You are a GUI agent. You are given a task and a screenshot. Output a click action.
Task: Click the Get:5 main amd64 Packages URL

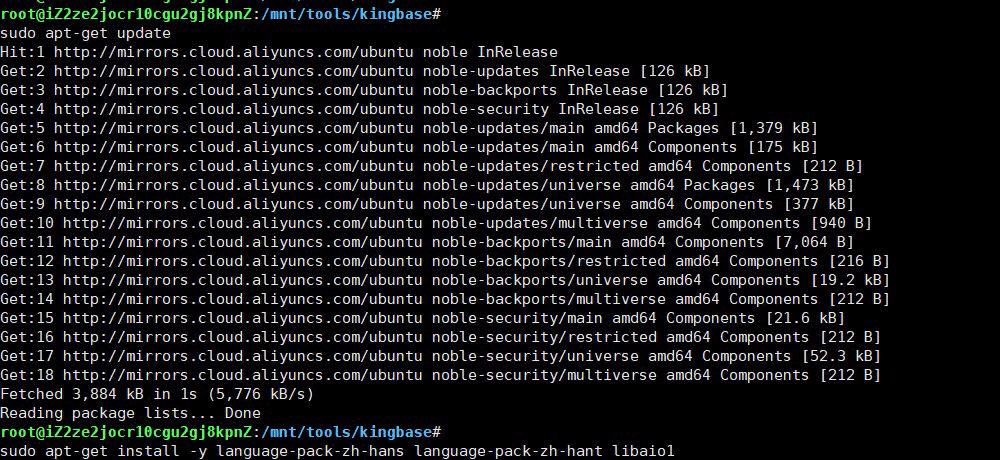coord(233,128)
